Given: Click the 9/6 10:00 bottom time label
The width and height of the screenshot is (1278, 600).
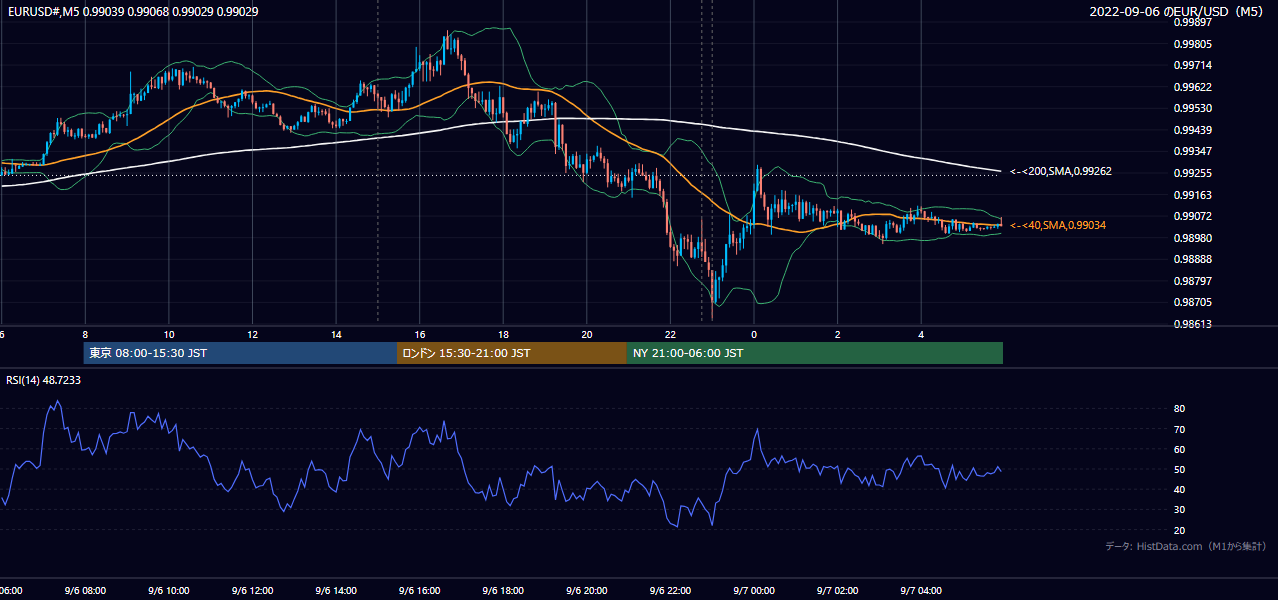Looking at the screenshot, I should click(168, 591).
